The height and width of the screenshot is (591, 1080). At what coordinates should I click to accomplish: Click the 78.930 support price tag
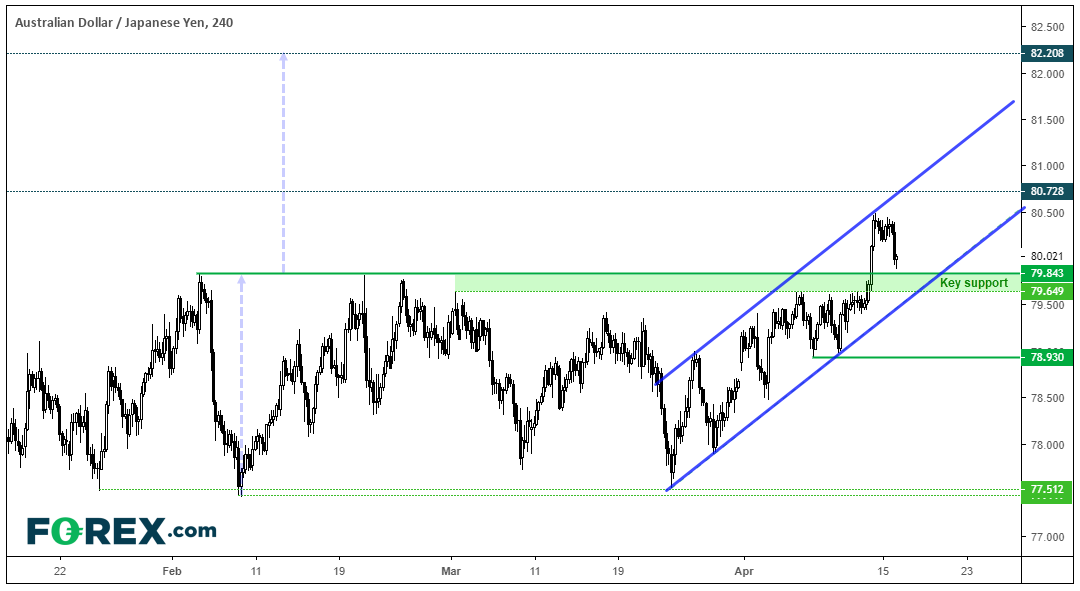pos(1046,357)
